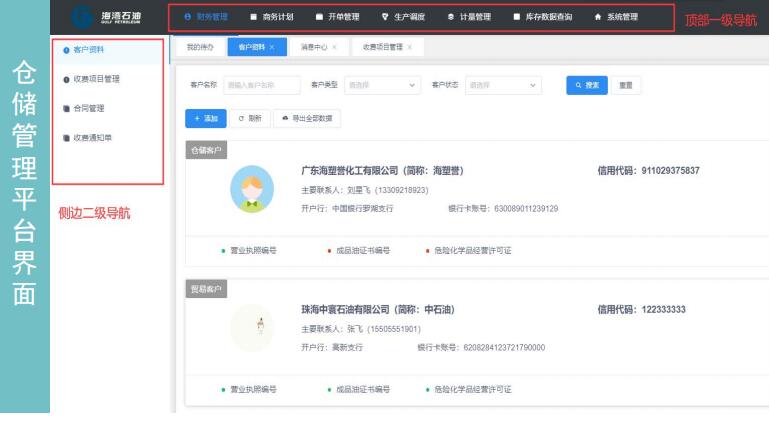Switch to the 我的待办 tab

coord(201,47)
